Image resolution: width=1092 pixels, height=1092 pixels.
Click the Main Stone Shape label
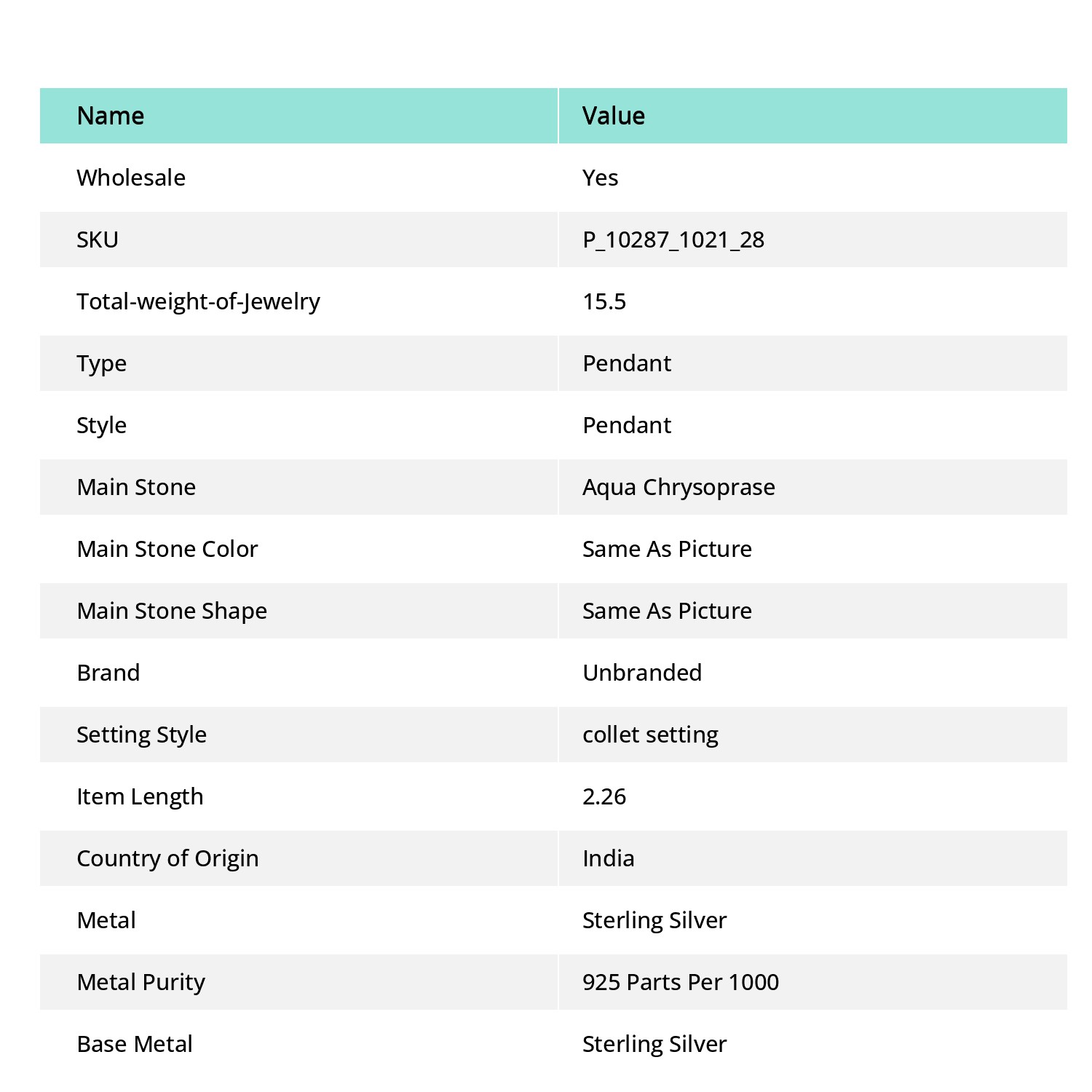pyautogui.click(x=172, y=612)
